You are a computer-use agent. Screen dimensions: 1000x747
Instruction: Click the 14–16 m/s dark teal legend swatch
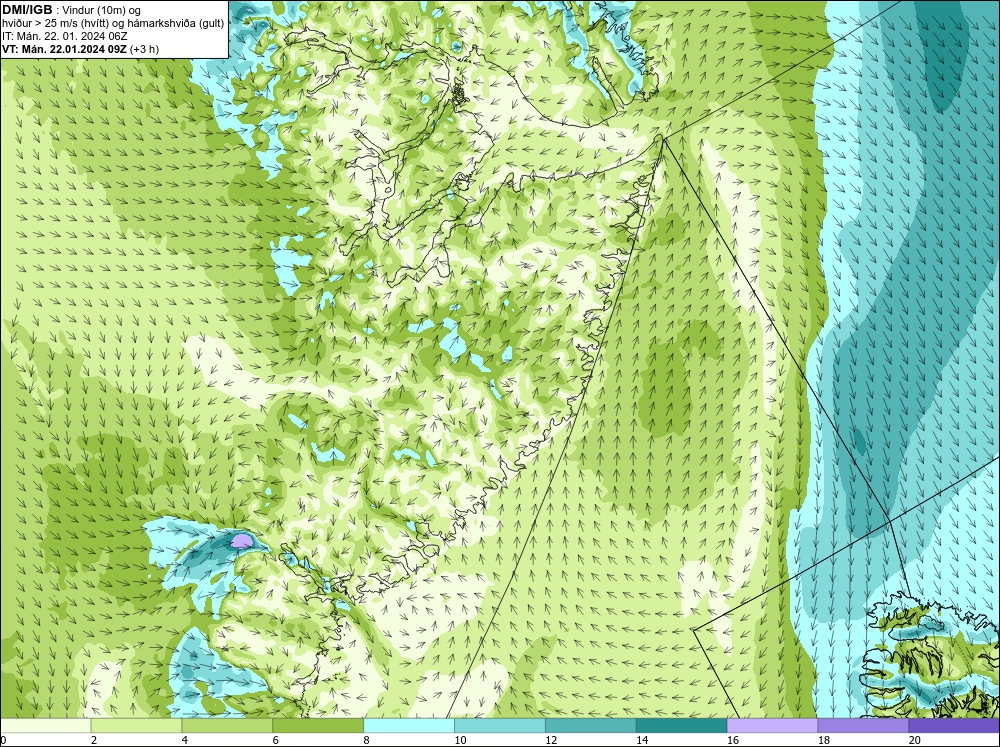click(x=681, y=725)
